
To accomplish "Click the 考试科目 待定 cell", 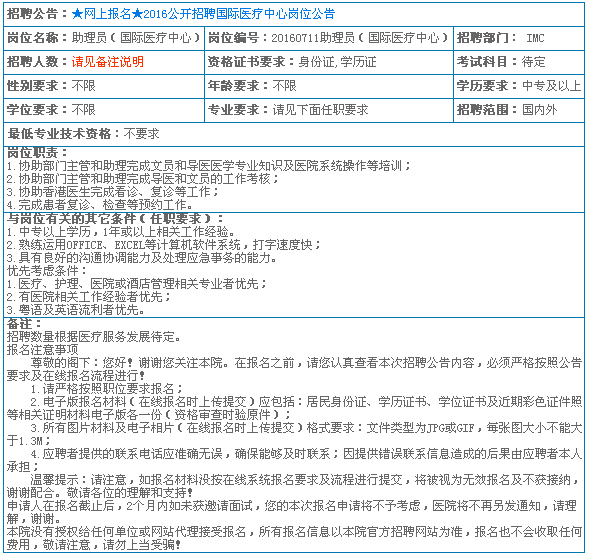I will pos(519,62).
